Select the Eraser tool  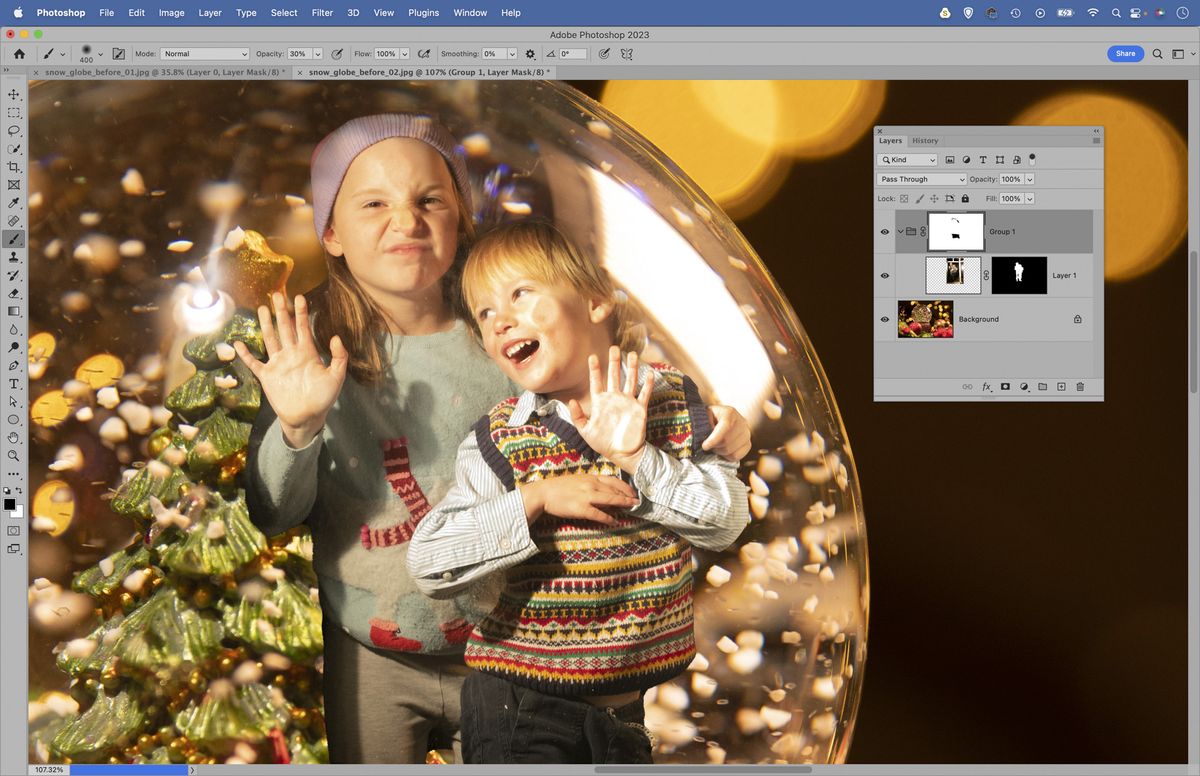[x=14, y=293]
